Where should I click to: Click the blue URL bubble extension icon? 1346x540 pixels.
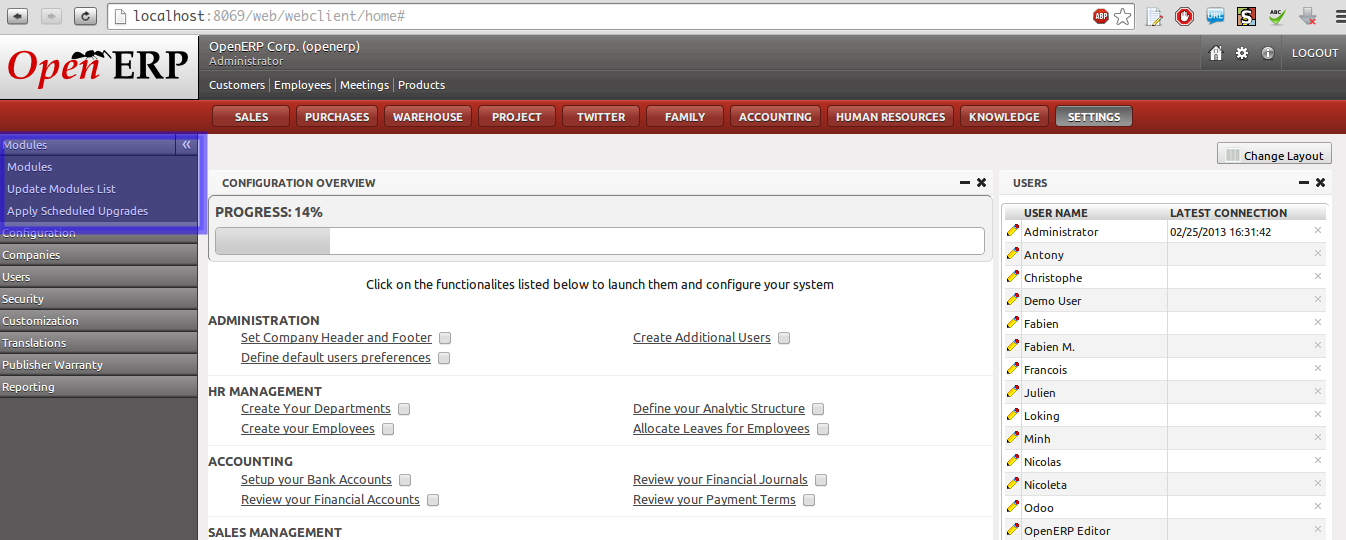click(1215, 16)
